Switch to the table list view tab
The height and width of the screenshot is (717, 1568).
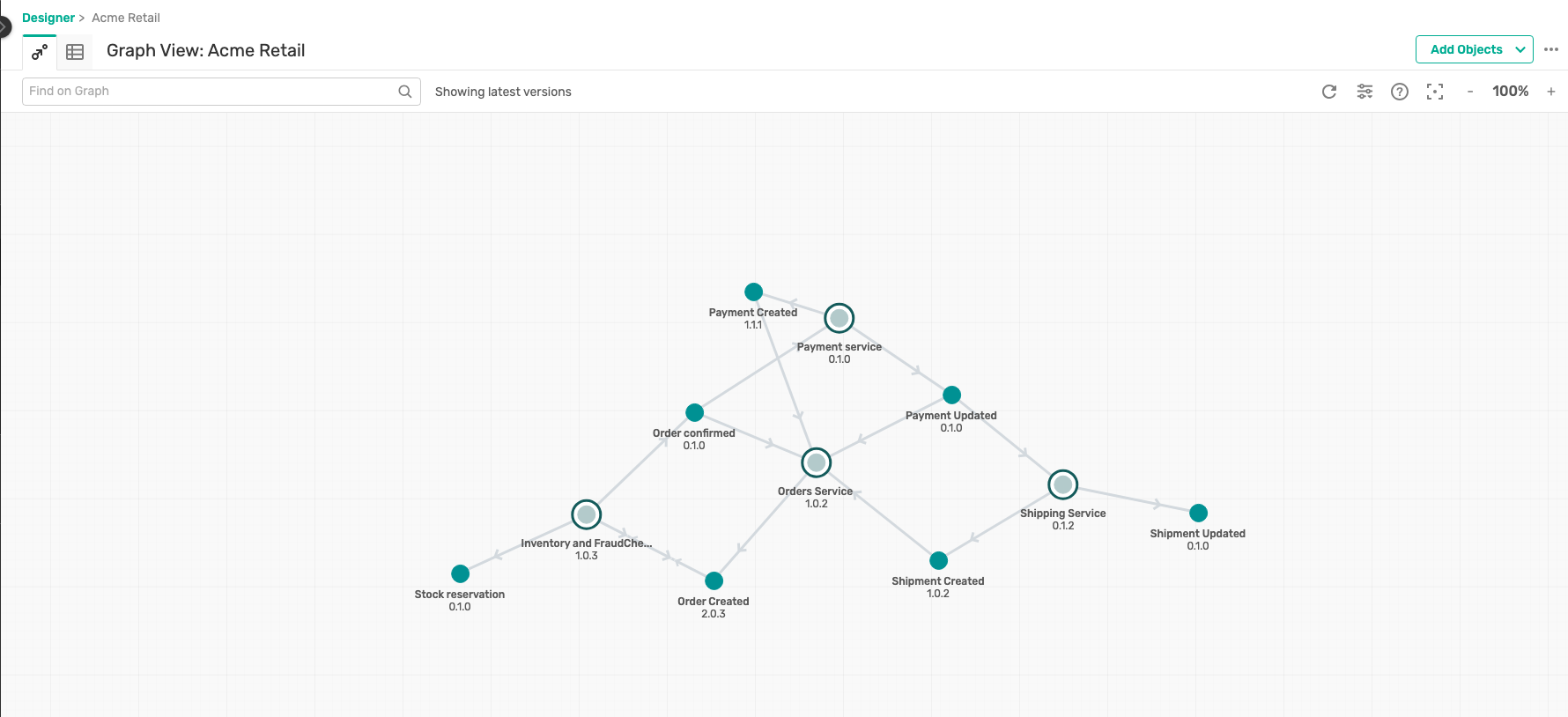tap(75, 53)
